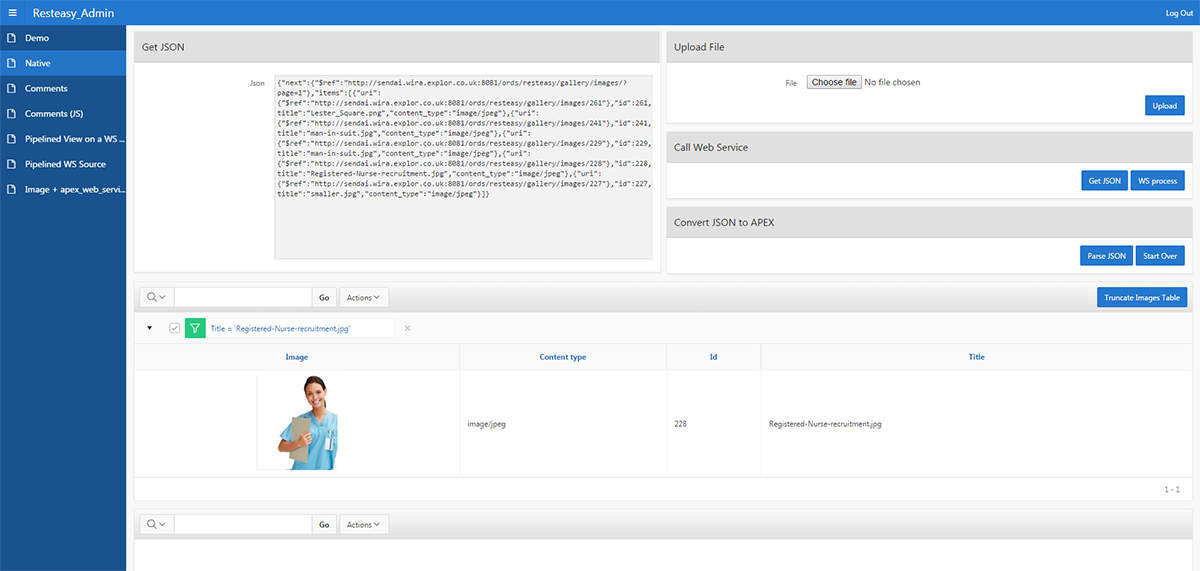Viewport: 1200px width, 571px height.
Task: Click the Get JSON button
Action: (1104, 181)
